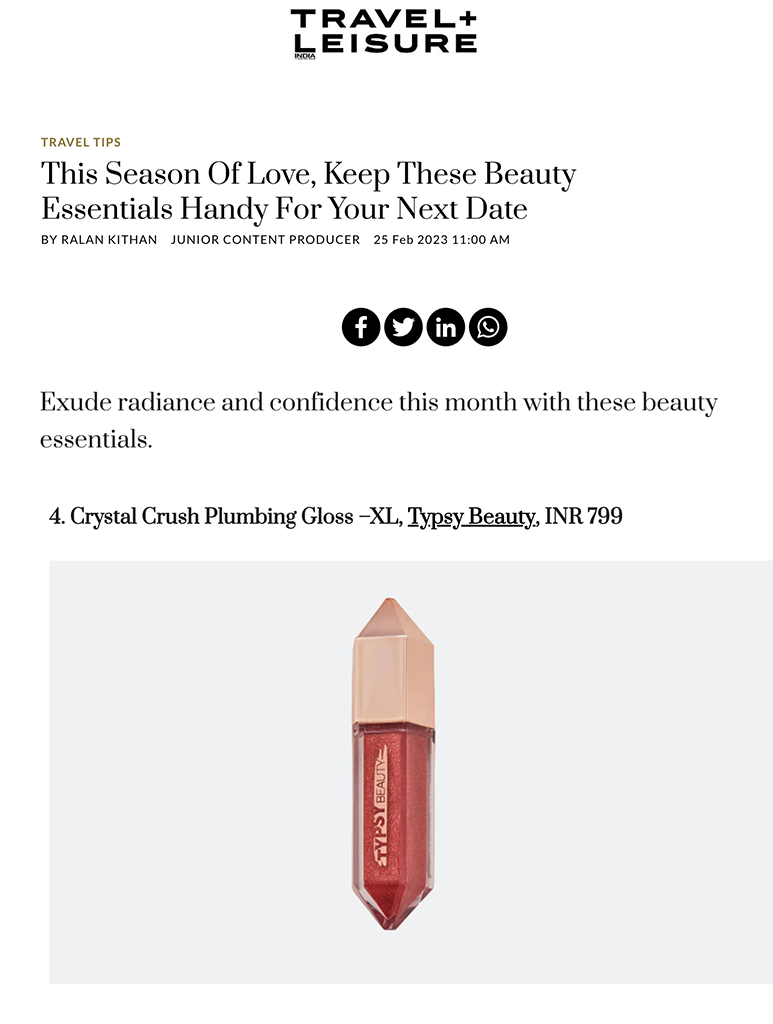Click the pointed bottom tip of gloss tube
Screen dimensions: 773x1024
point(392,915)
